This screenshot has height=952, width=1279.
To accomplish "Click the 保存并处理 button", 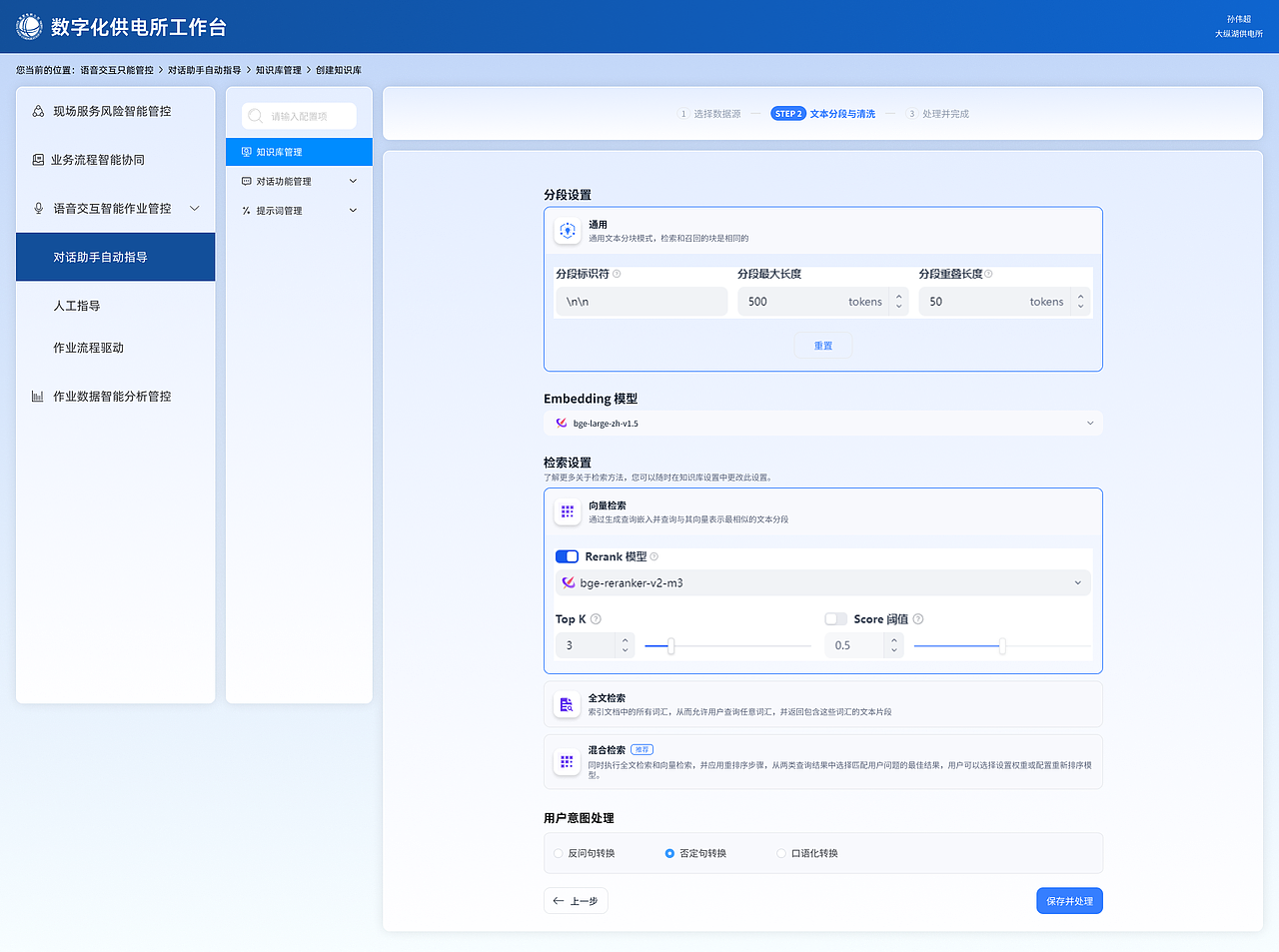I will [x=1069, y=901].
